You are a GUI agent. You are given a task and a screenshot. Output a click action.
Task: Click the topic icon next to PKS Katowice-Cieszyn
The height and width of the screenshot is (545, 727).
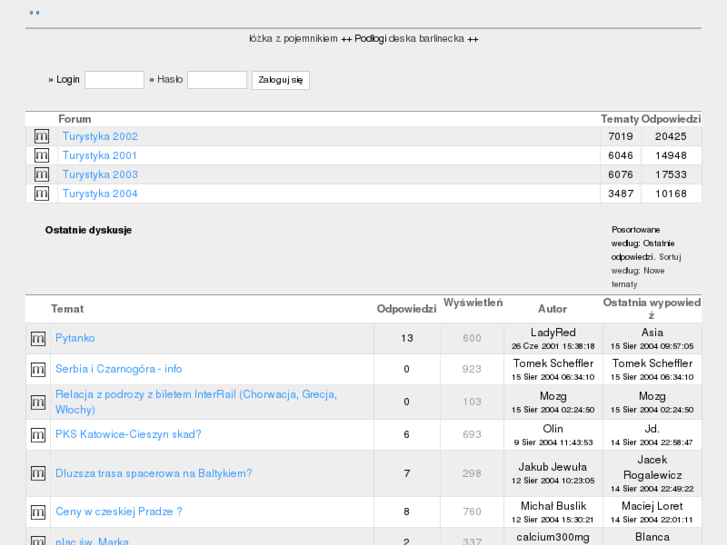tap(38, 435)
